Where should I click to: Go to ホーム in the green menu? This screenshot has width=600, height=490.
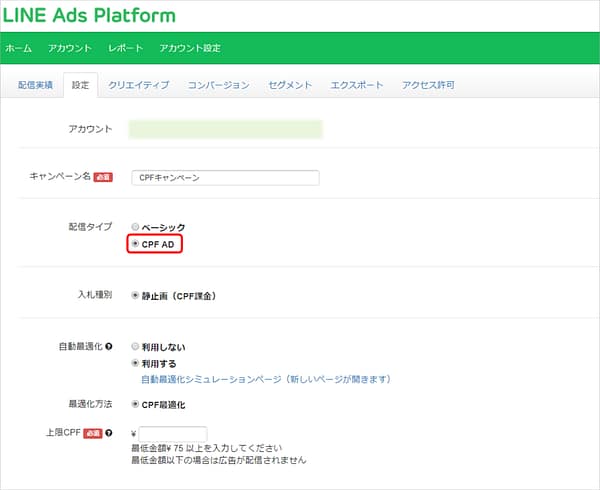point(19,48)
